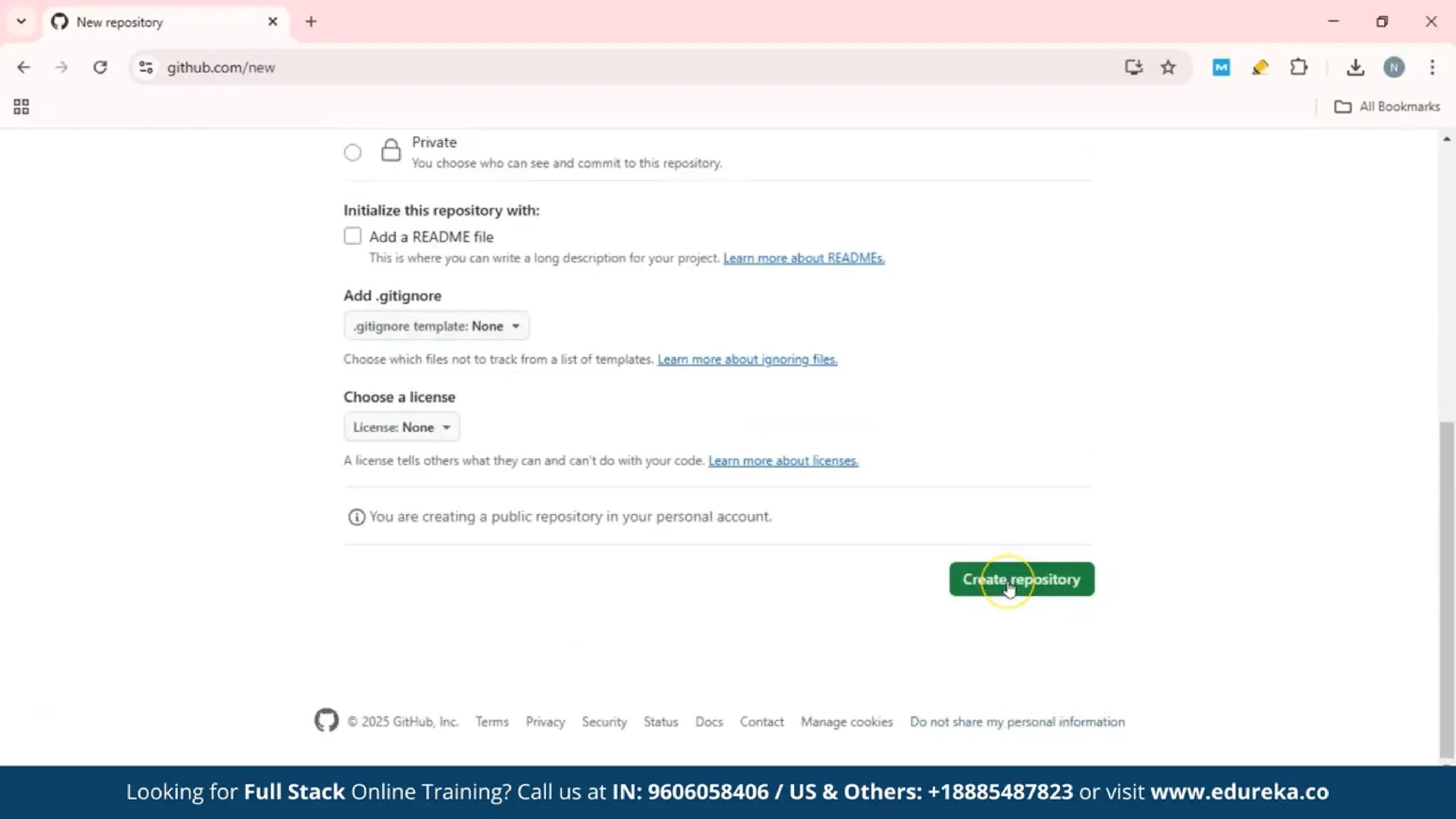Select the Private repository radio button
Viewport: 1456px width, 819px height.
click(x=353, y=152)
